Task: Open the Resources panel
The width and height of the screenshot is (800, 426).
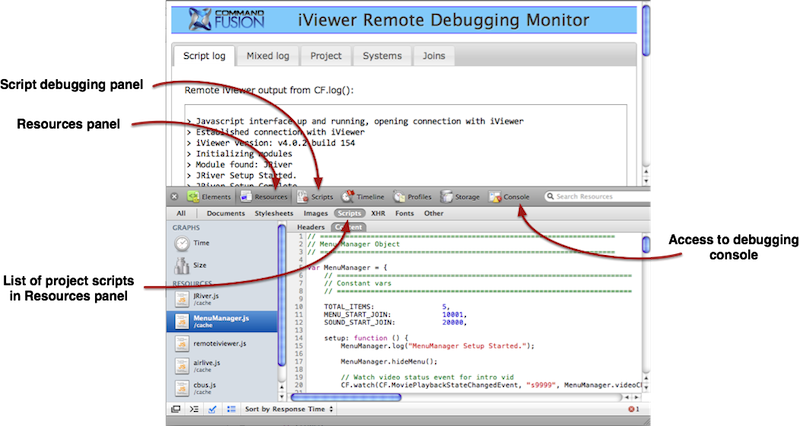Action: point(264,196)
